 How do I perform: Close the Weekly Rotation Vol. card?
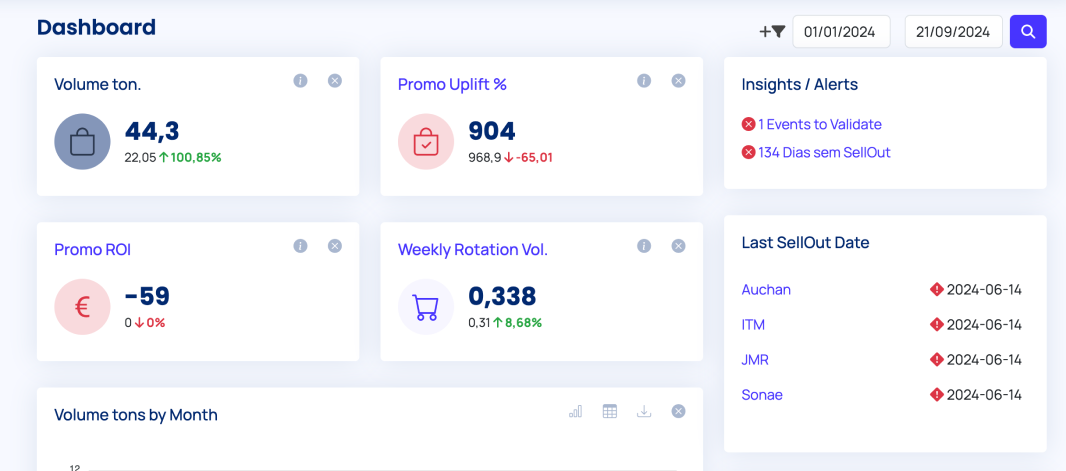coord(679,246)
